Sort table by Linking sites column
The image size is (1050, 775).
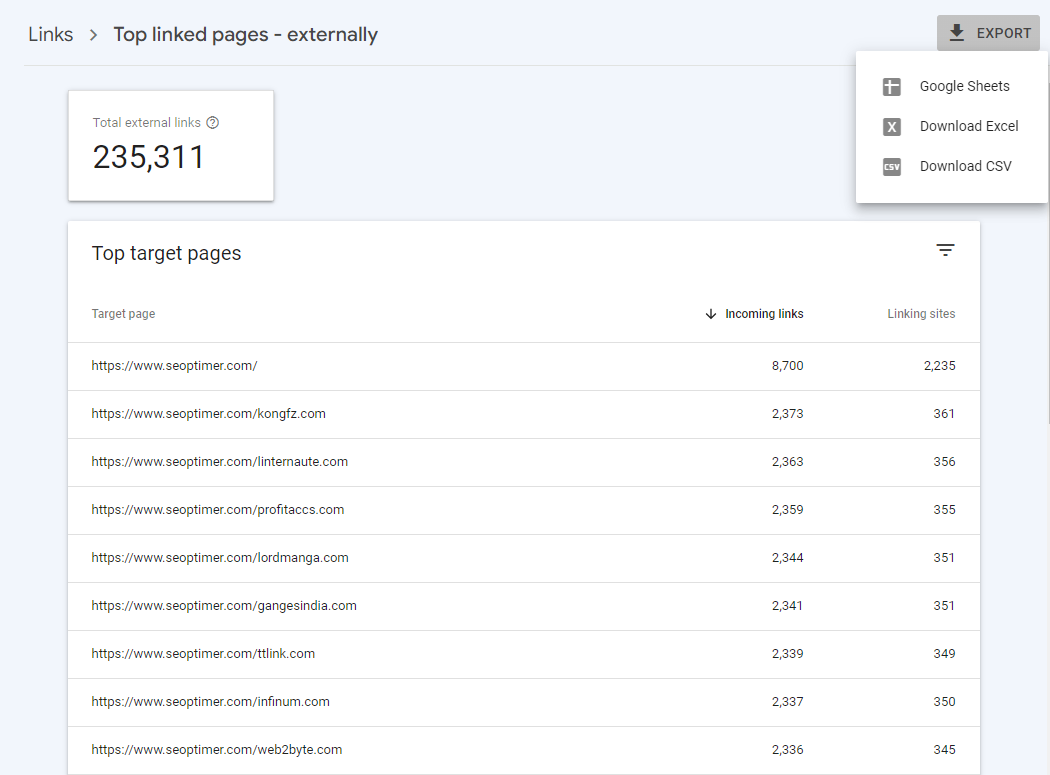point(920,314)
